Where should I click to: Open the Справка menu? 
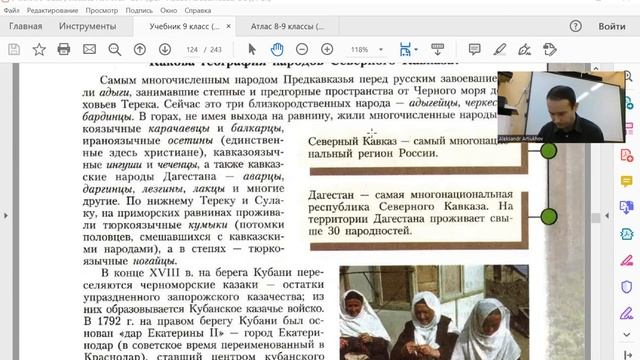point(198,10)
